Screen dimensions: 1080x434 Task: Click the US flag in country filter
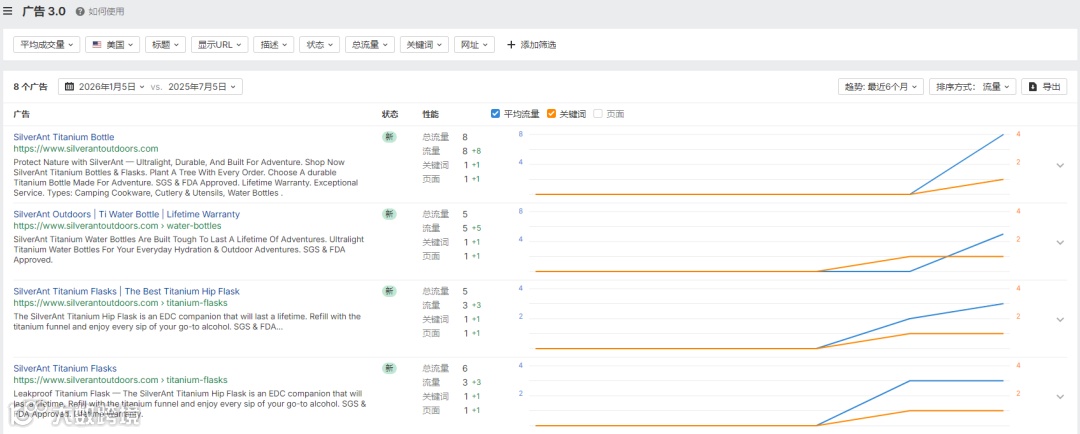[x=96, y=45]
